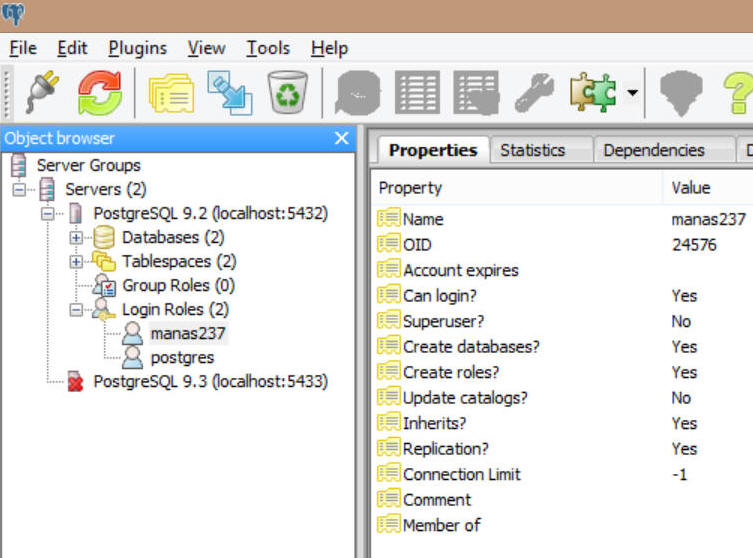
Task: Select the Update catalogs? property row
Action: pyautogui.click(x=563, y=398)
